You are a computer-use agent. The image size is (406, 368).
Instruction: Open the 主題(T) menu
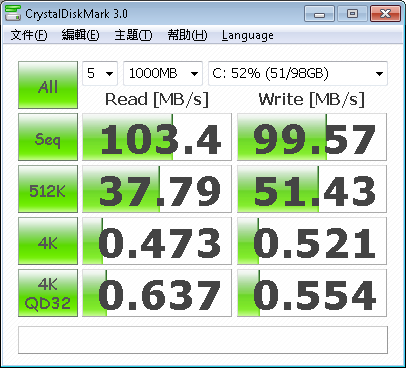[x=133, y=35]
